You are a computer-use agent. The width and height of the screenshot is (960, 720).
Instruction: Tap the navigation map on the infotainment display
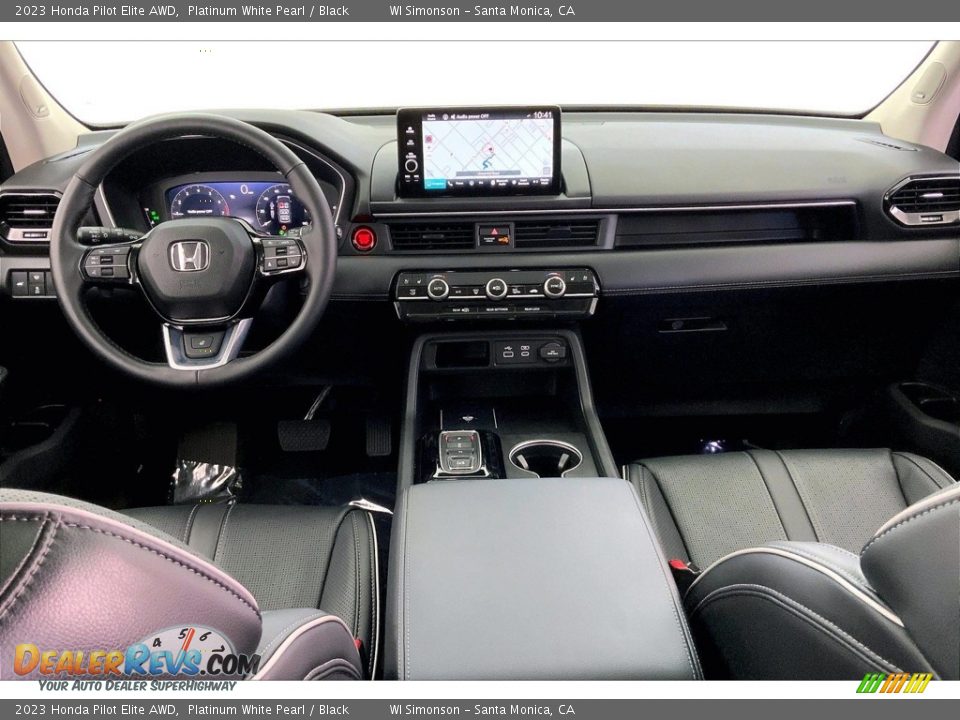pos(487,148)
